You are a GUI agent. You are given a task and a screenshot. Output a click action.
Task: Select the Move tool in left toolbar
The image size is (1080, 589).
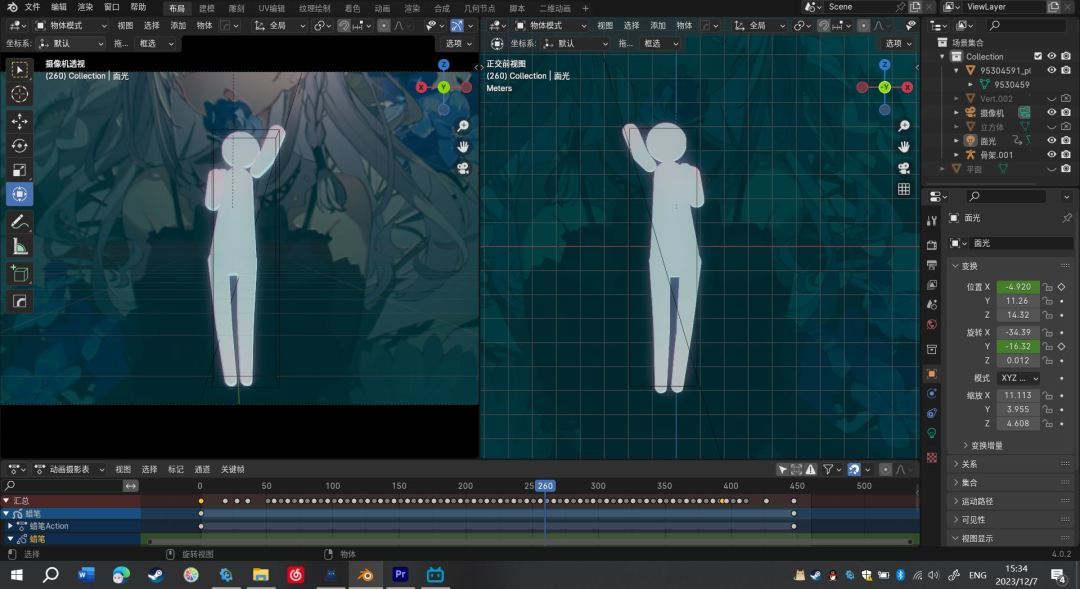19,120
